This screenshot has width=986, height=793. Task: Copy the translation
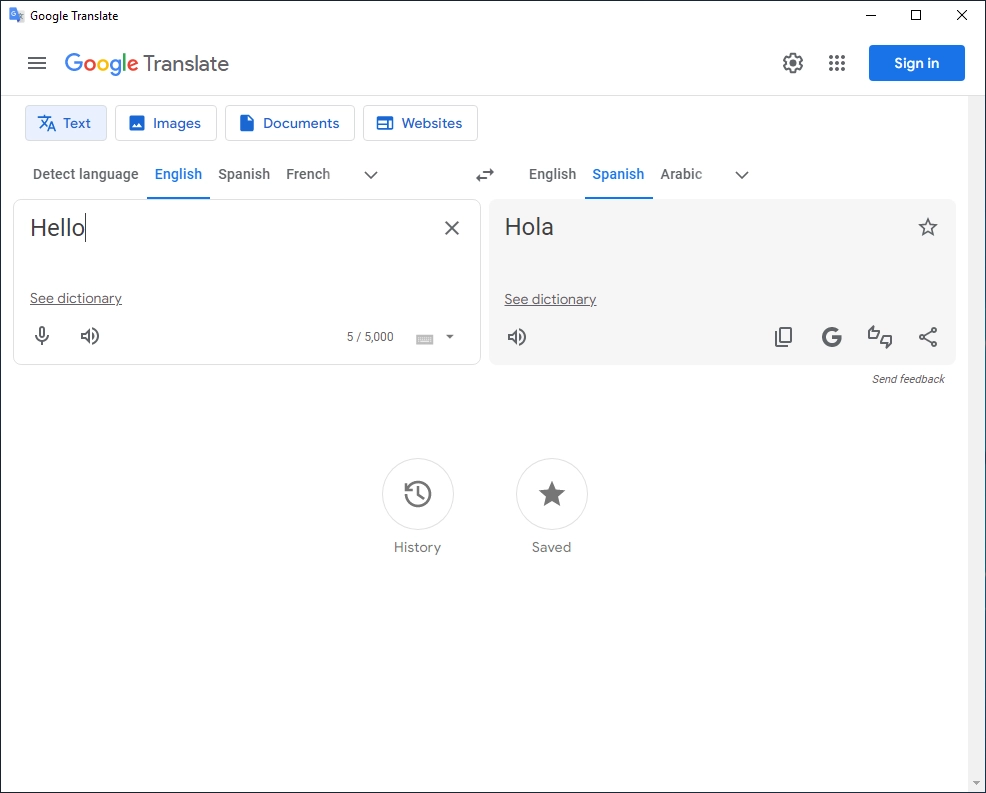click(783, 337)
